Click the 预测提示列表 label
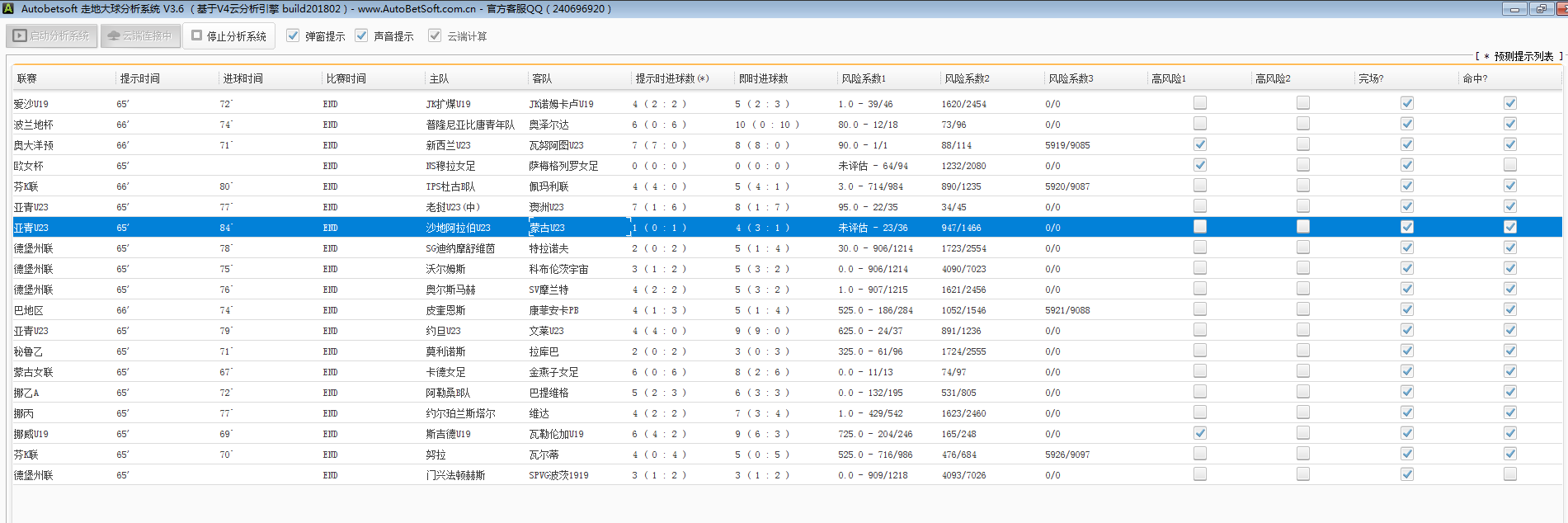This screenshot has height=523, width=1568. click(1523, 56)
